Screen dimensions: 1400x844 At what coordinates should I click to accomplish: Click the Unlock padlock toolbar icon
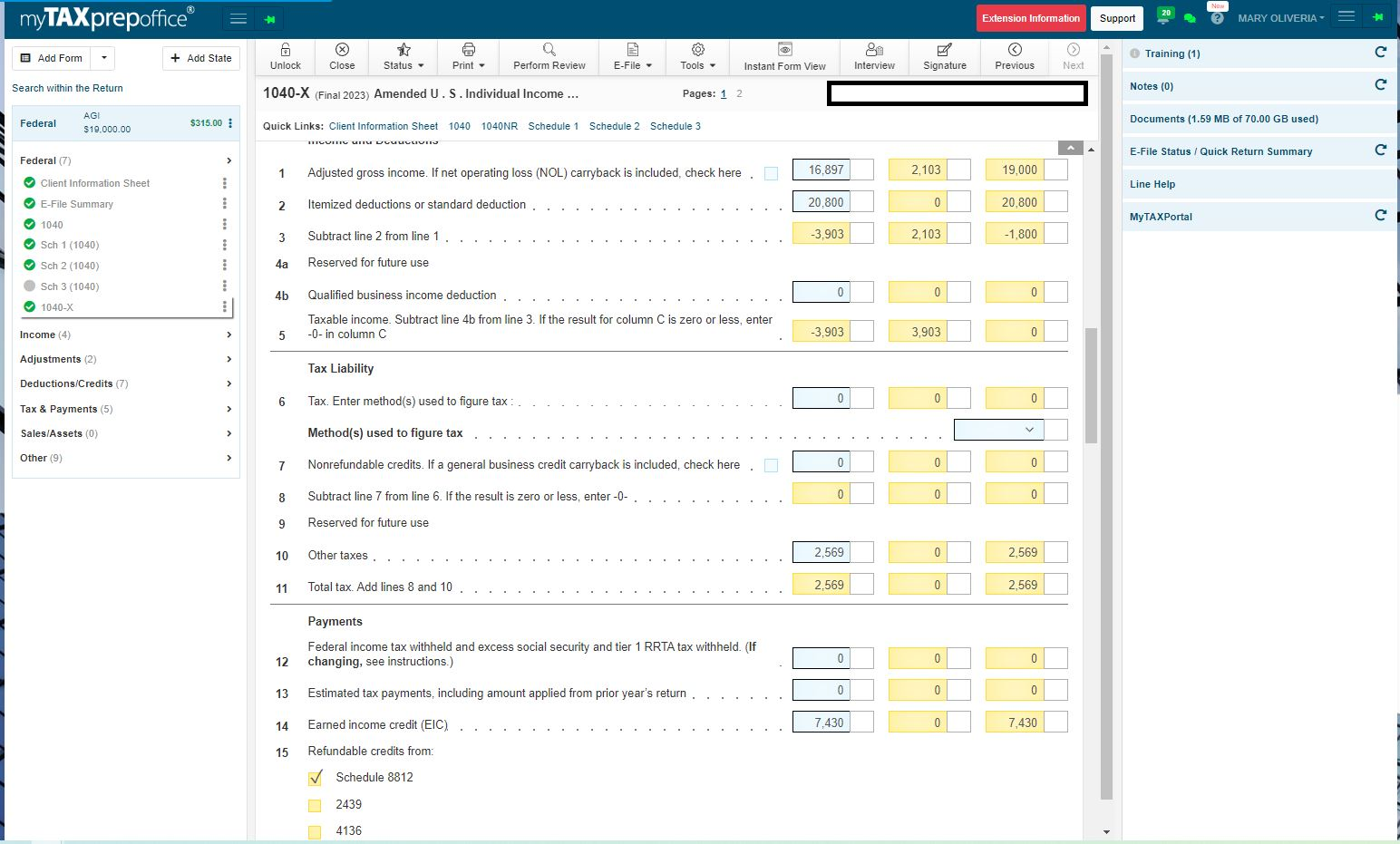pos(285,56)
